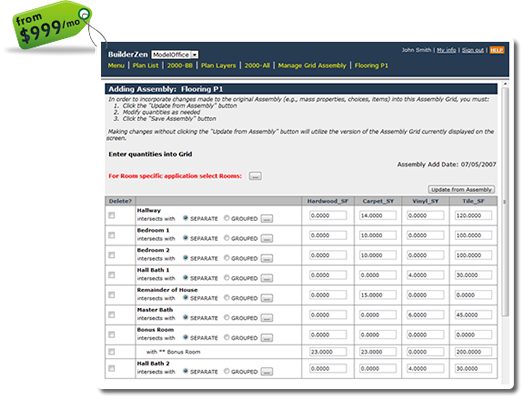Click the vertical scrollbar thumb

coord(505,202)
